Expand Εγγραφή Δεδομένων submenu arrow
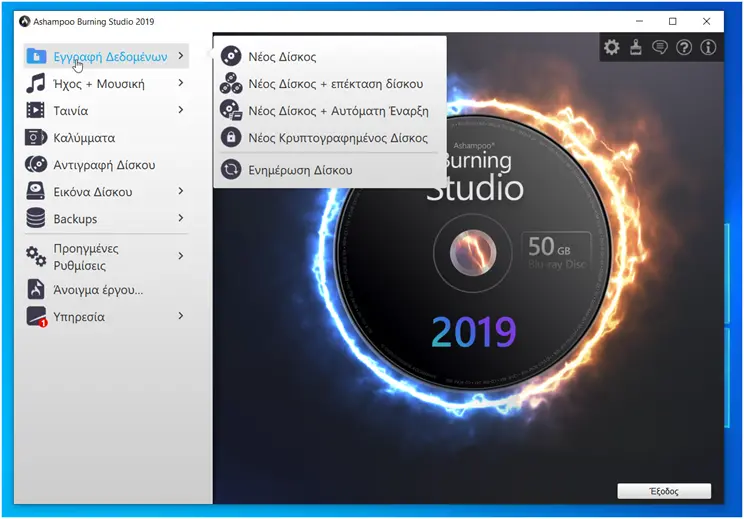 pyautogui.click(x=181, y=56)
